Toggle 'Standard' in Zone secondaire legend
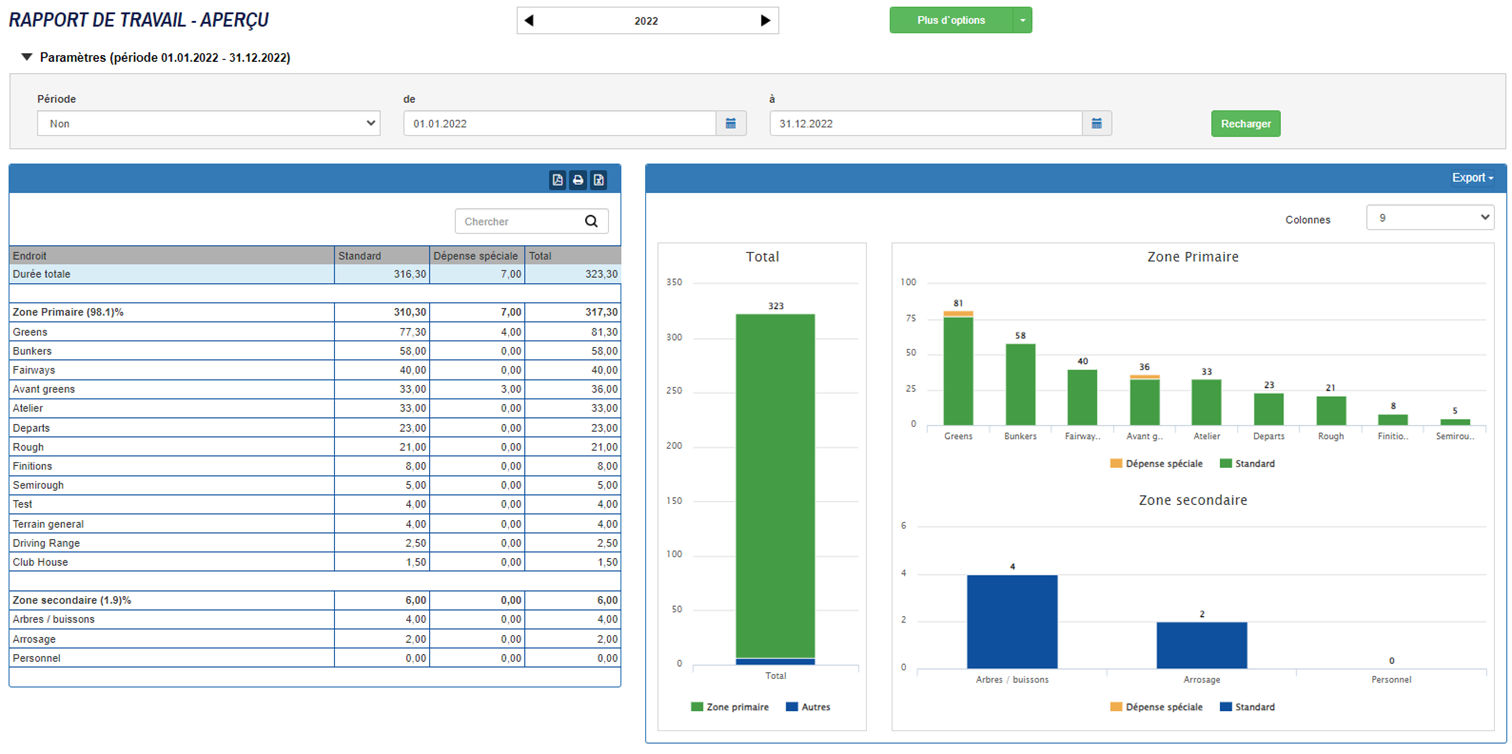 pos(1249,707)
